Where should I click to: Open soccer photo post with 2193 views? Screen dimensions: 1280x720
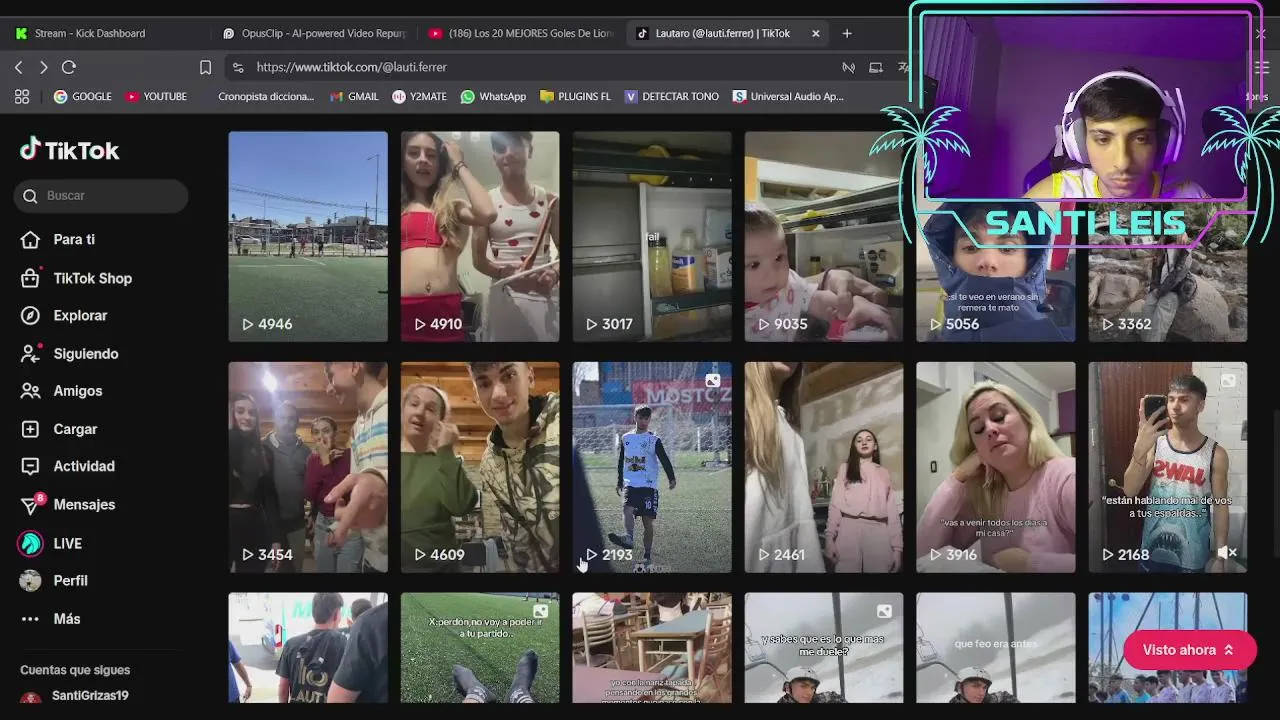tap(652, 467)
